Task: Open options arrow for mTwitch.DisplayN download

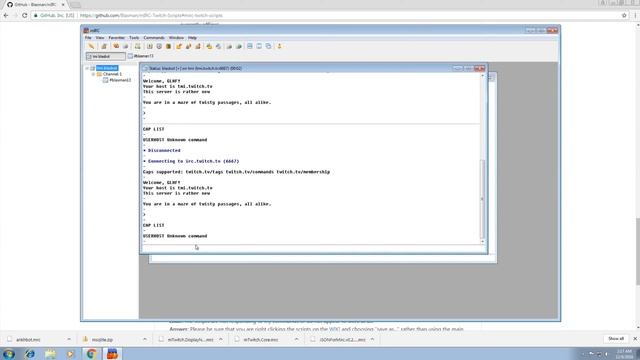Action: coord(220,339)
